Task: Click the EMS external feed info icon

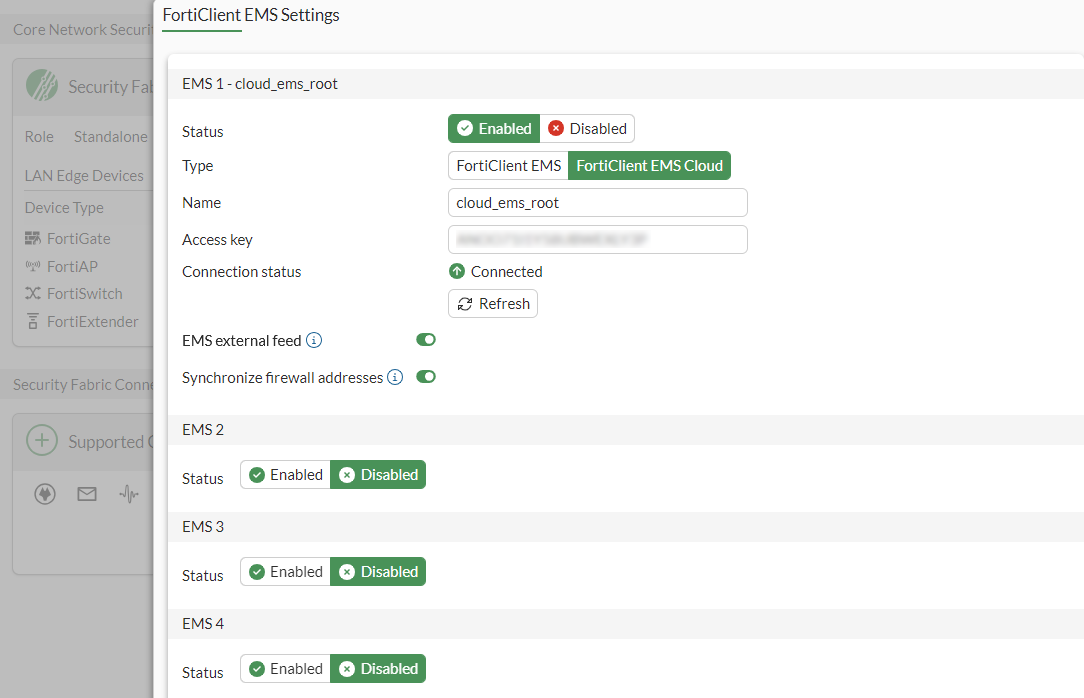Action: point(314,341)
